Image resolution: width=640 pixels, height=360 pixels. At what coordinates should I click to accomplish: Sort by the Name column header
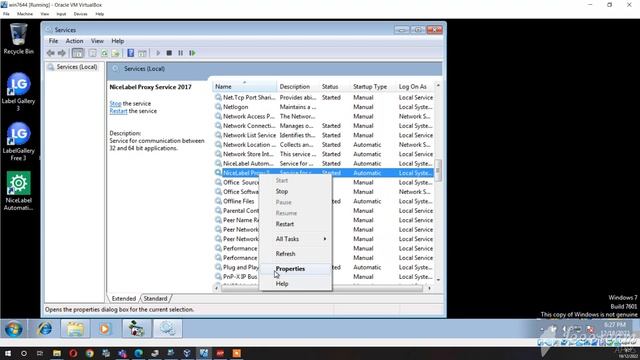pyautogui.click(x=244, y=87)
